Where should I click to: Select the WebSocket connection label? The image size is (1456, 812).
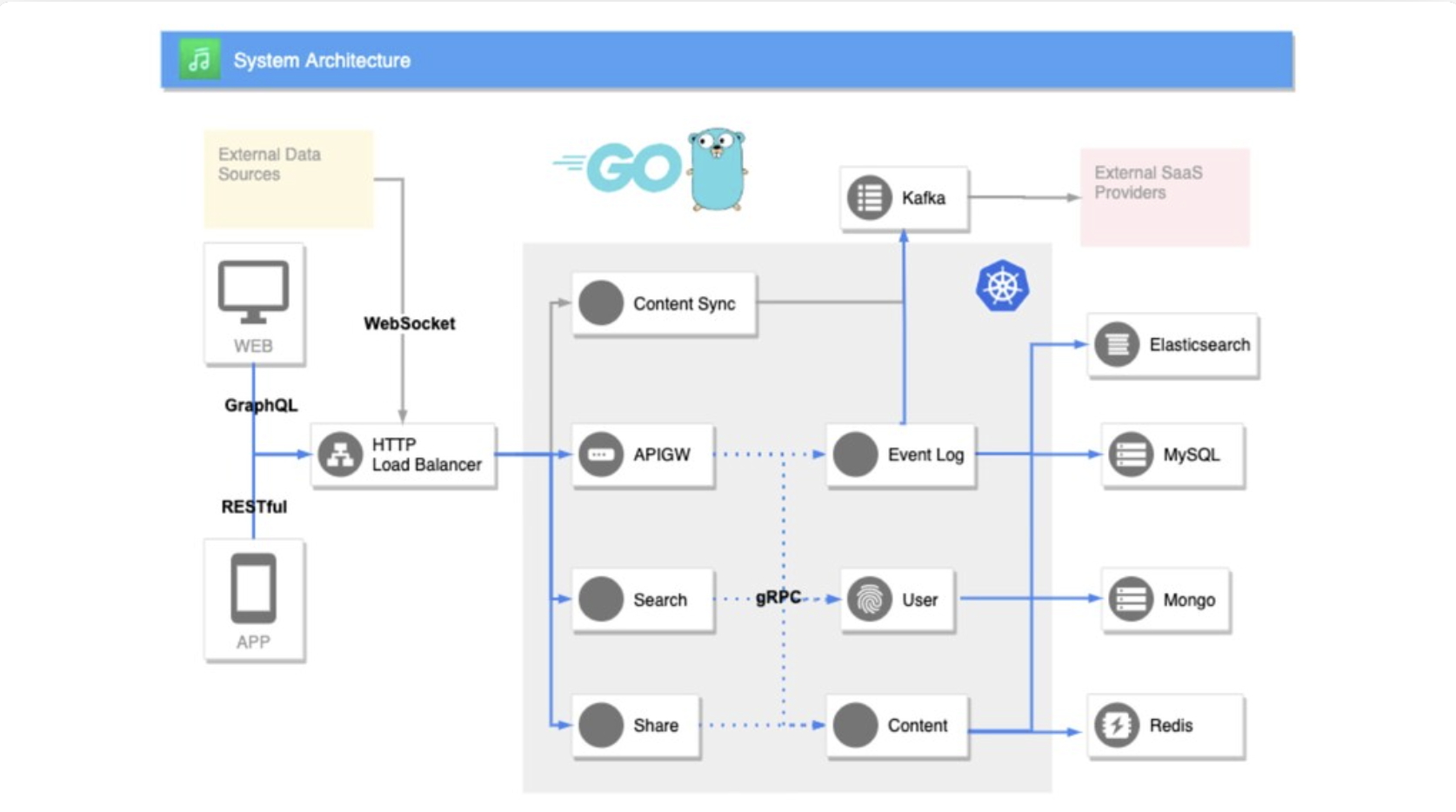pyautogui.click(x=409, y=323)
